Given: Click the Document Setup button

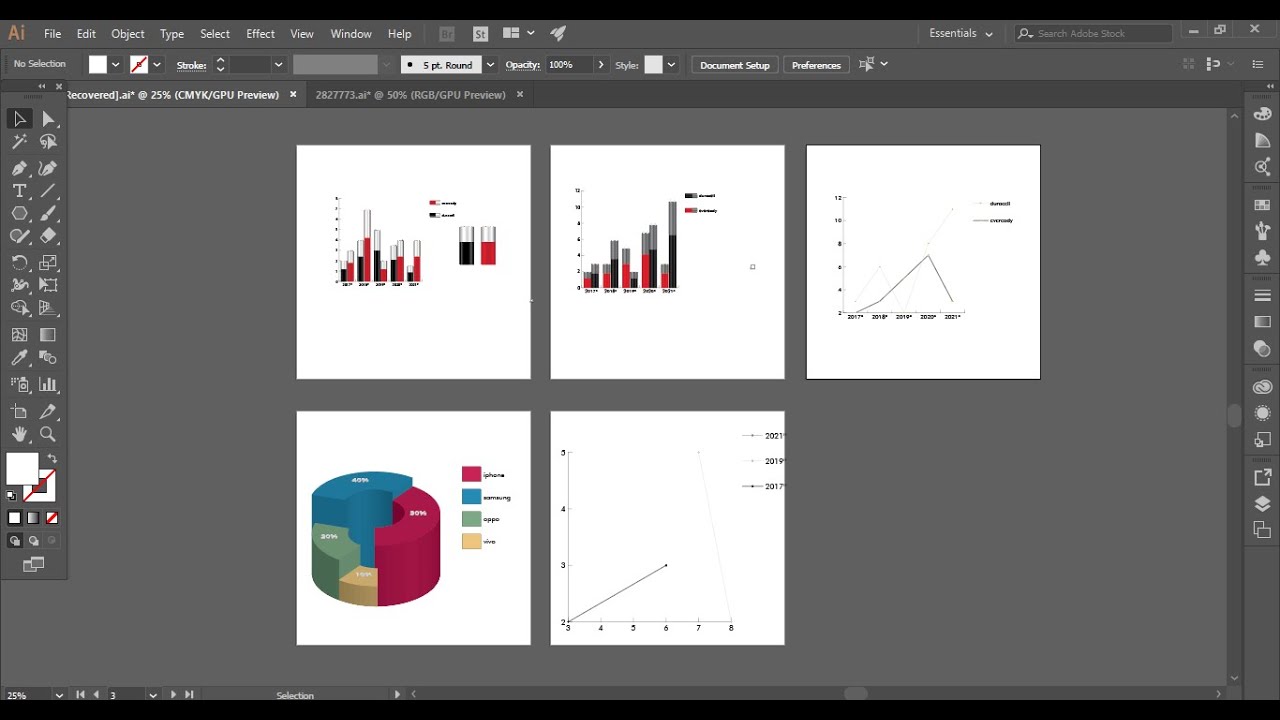Looking at the screenshot, I should point(735,65).
